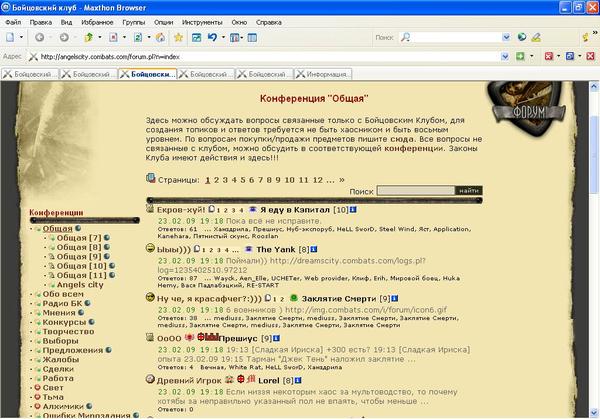Expand the toolbar overflow chevron
The image size is (600, 419).
point(595,33)
